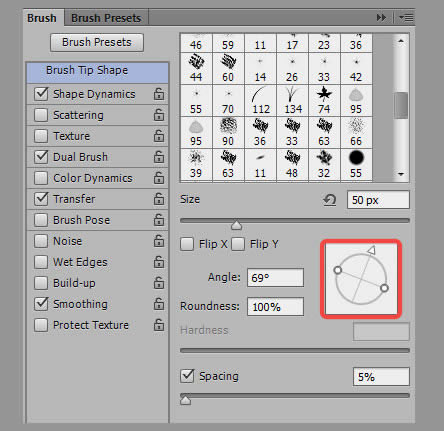Pick the grass blade brush tip 134
Viewport: 444px width, 431px height.
pyautogui.click(x=292, y=100)
